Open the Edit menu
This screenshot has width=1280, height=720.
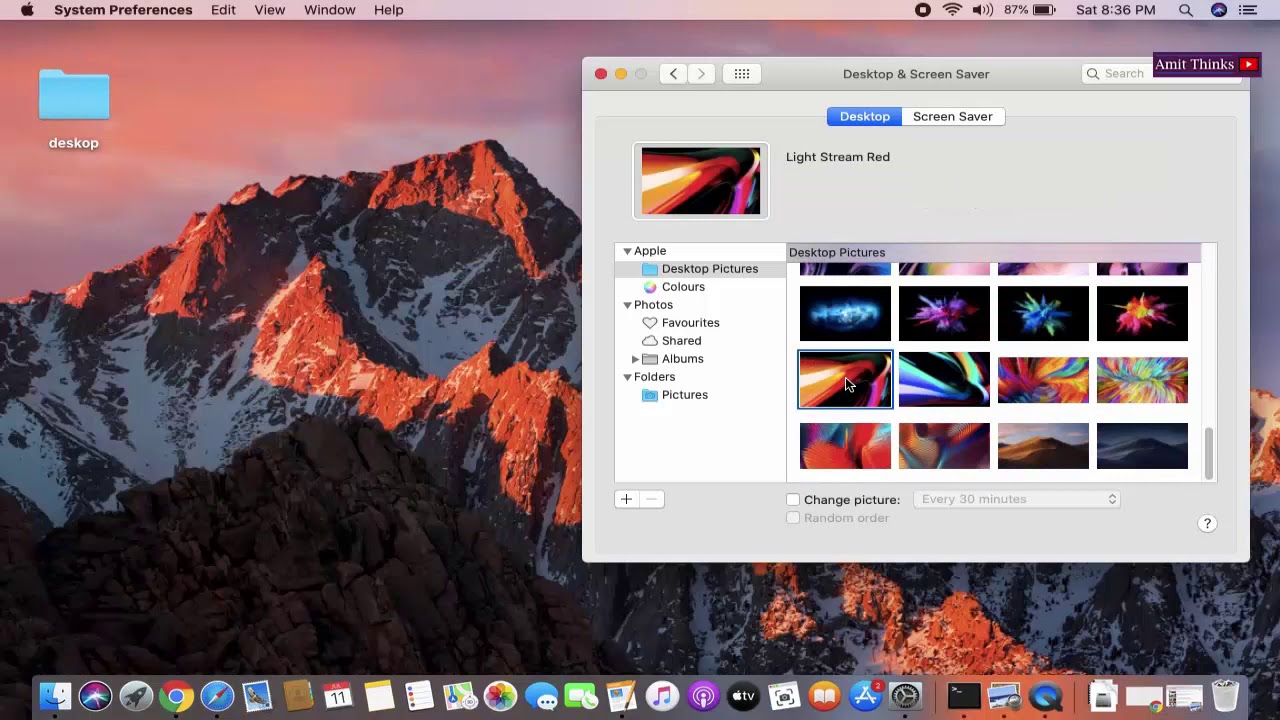pos(223,10)
